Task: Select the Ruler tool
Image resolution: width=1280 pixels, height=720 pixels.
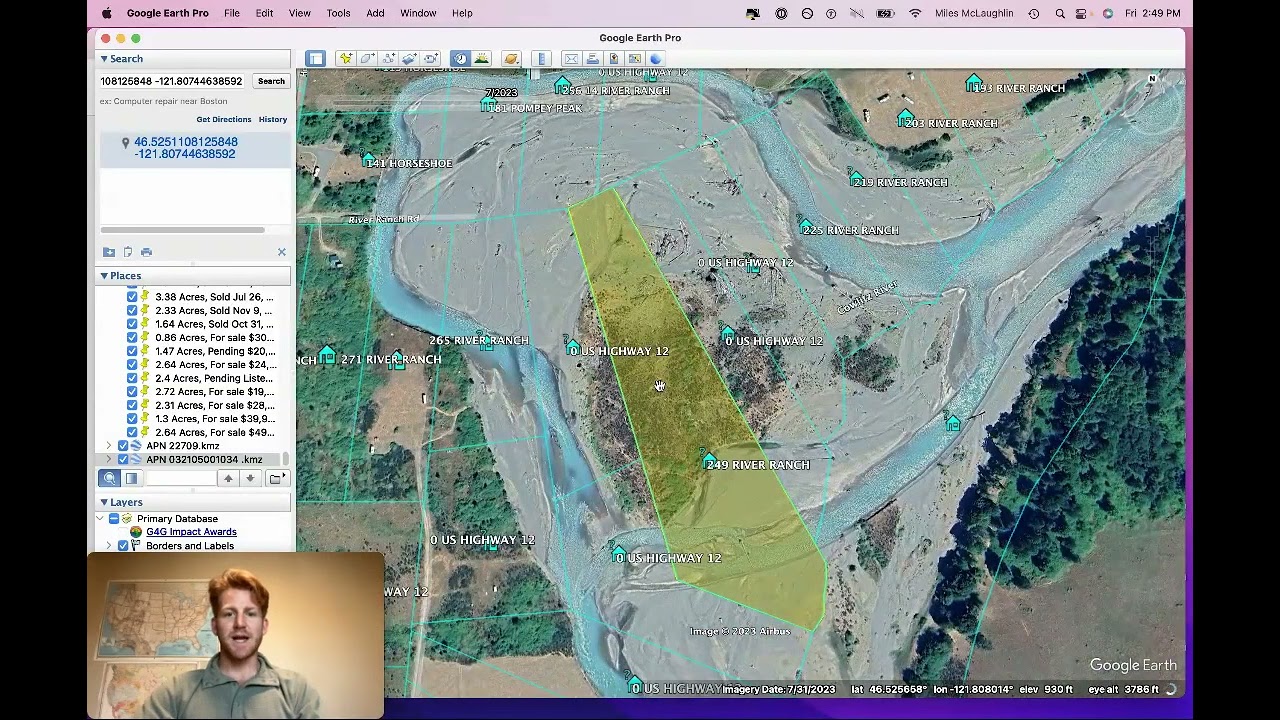Action: pyautogui.click(x=542, y=59)
